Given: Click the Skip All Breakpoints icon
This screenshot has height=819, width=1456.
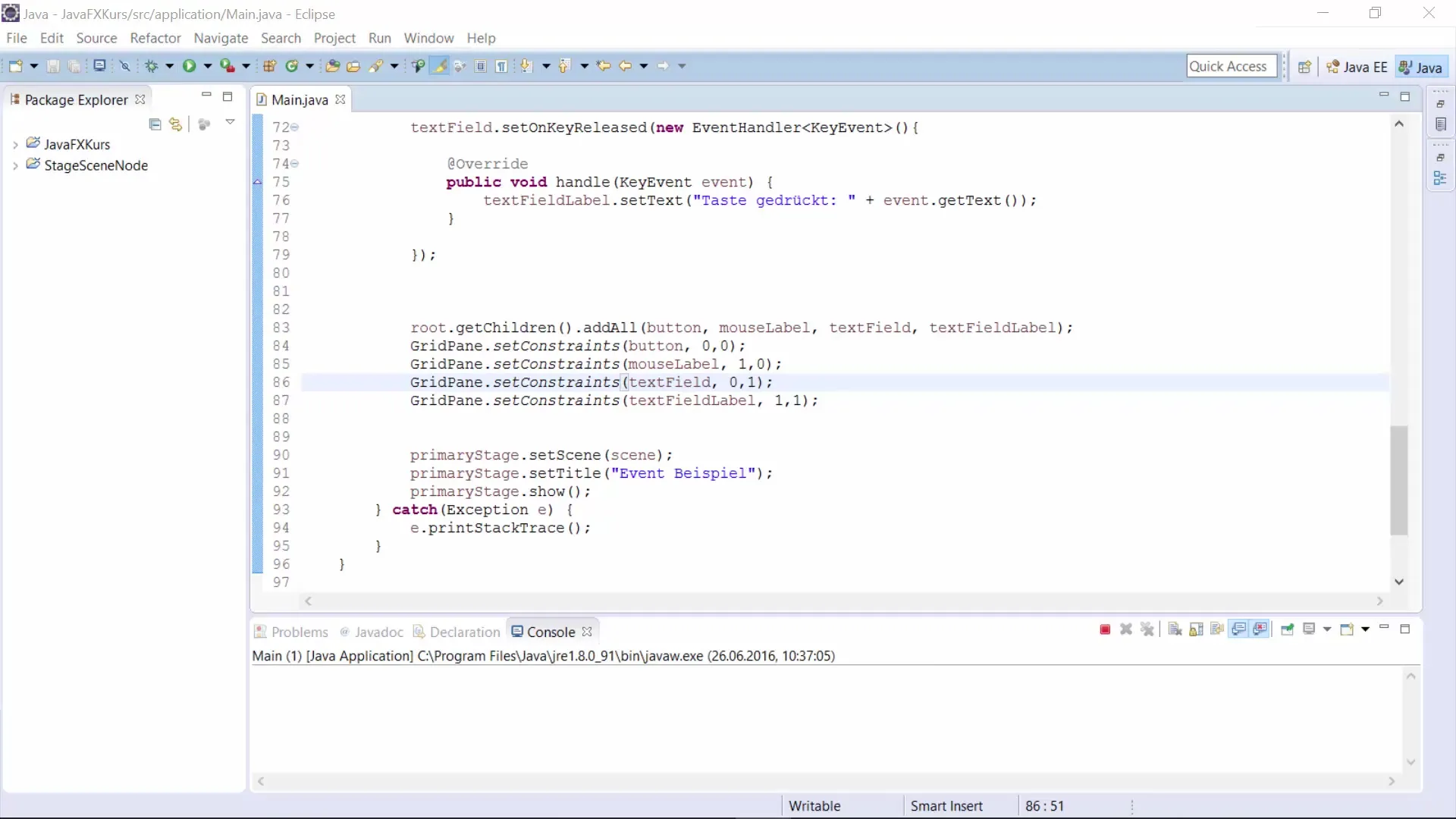Looking at the screenshot, I should (125, 66).
